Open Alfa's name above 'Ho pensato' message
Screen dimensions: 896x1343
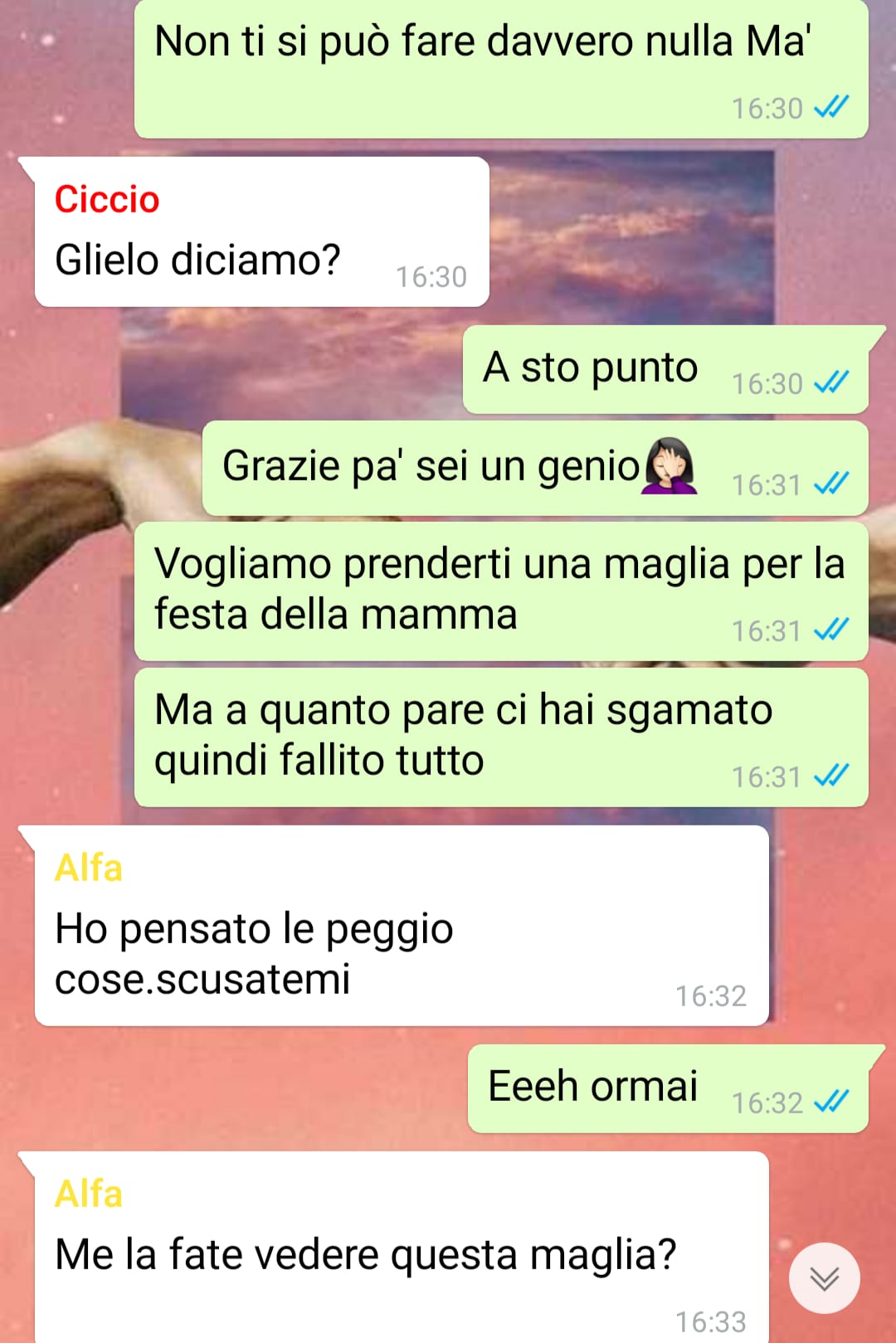[89, 869]
